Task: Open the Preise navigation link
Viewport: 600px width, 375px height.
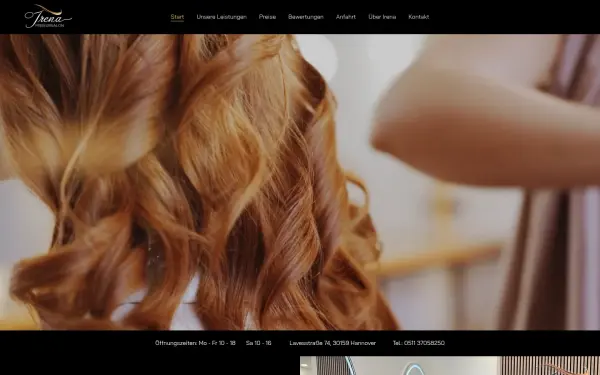Action: pyautogui.click(x=267, y=17)
